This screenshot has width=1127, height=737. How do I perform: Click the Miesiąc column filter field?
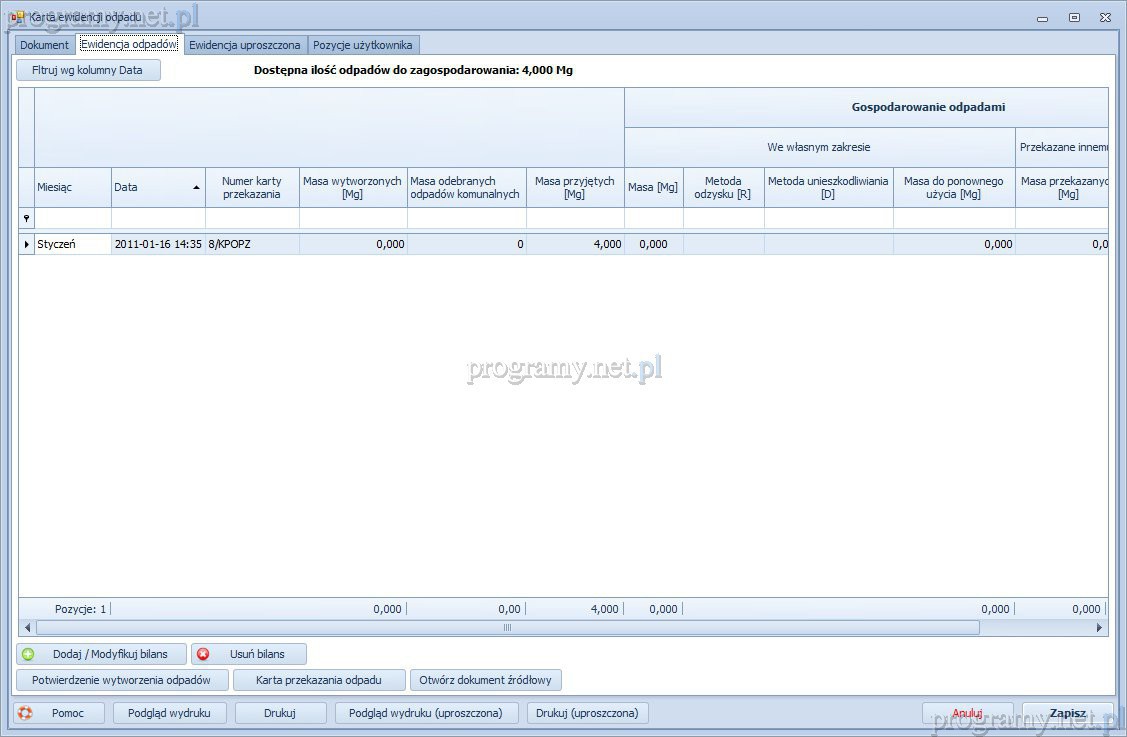pyautogui.click(x=73, y=218)
